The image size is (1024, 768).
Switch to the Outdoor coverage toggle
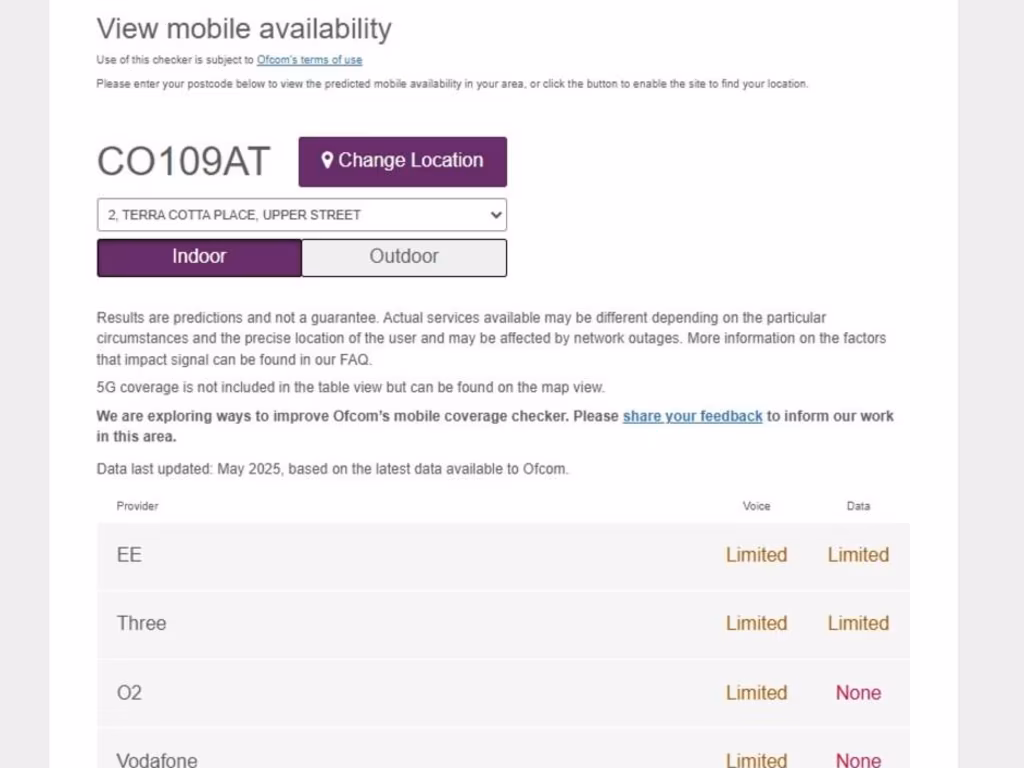[404, 257]
